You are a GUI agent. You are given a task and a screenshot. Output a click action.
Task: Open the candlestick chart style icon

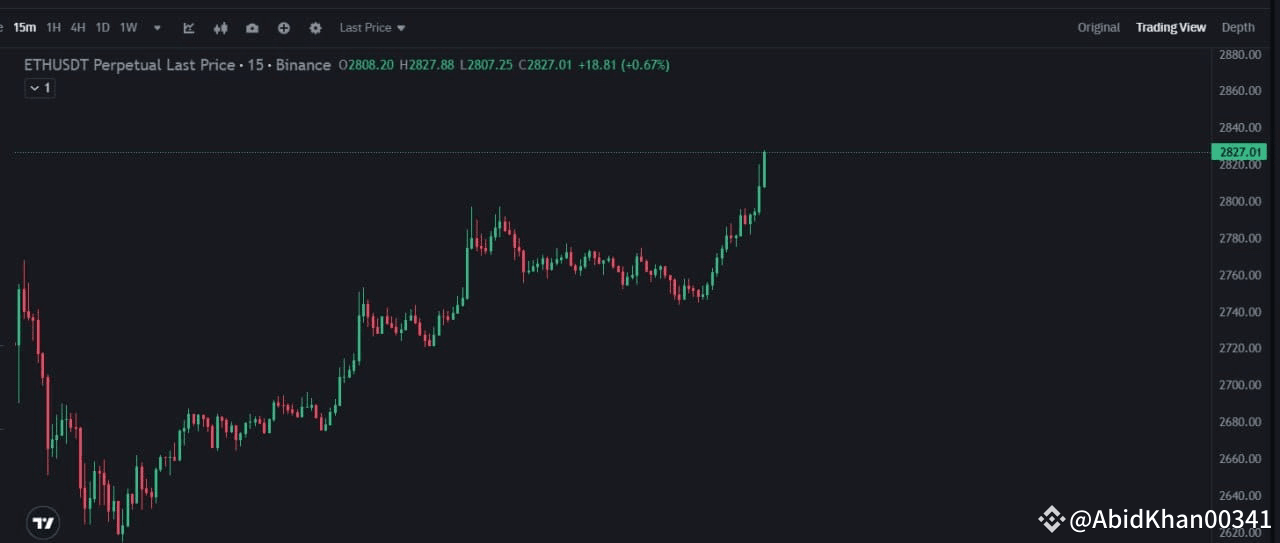pyautogui.click(x=221, y=28)
